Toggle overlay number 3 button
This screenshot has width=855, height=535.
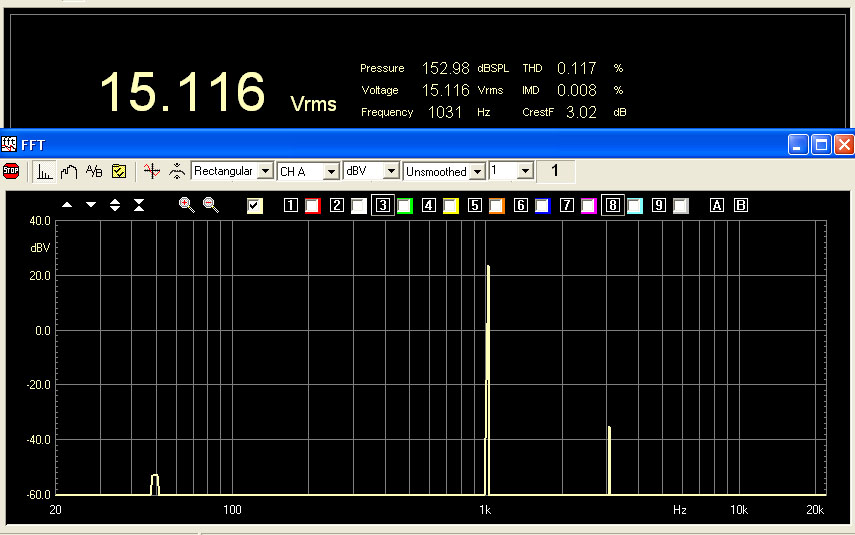point(382,206)
